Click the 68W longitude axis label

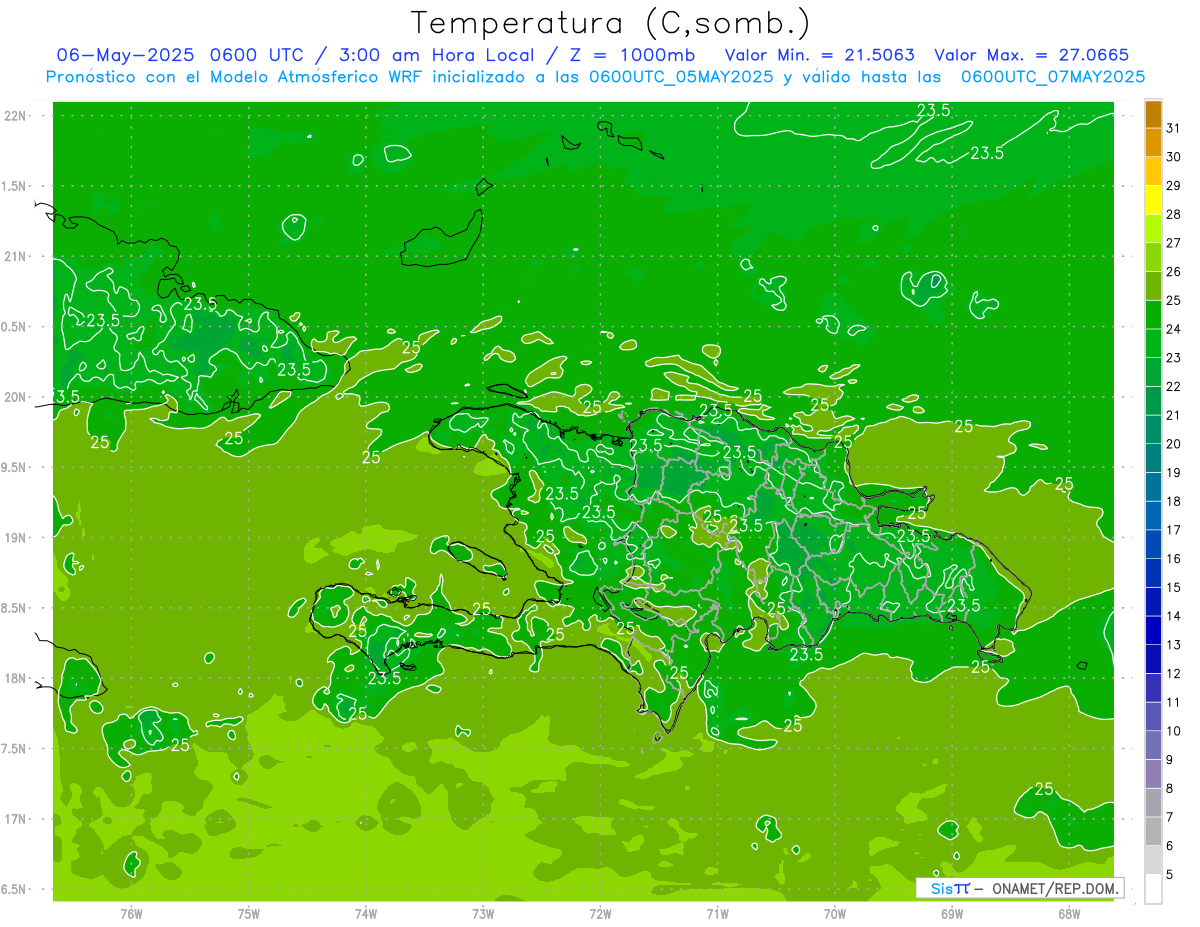(1069, 914)
